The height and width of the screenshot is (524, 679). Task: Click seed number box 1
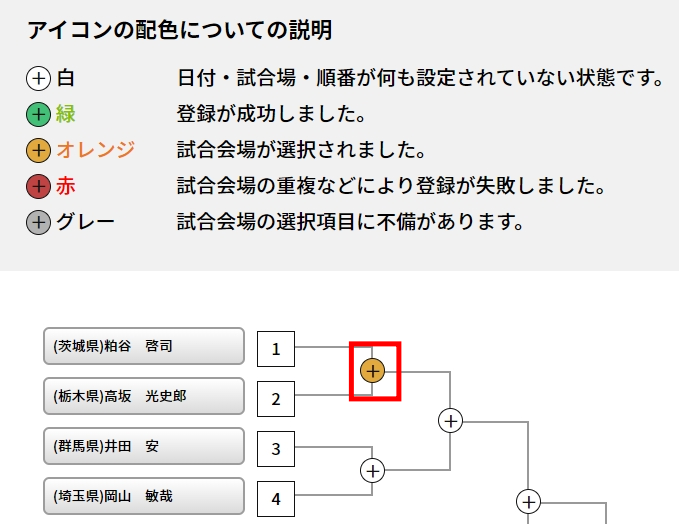[276, 350]
